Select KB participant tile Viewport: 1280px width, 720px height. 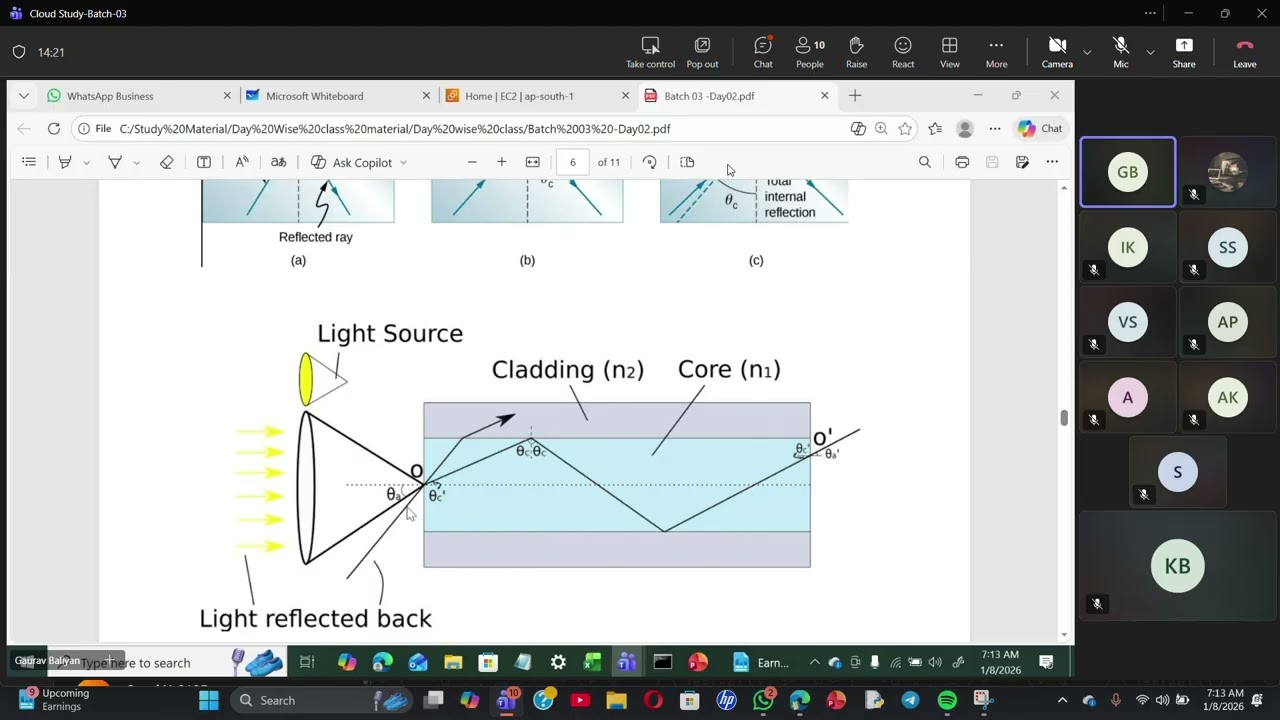click(1178, 566)
